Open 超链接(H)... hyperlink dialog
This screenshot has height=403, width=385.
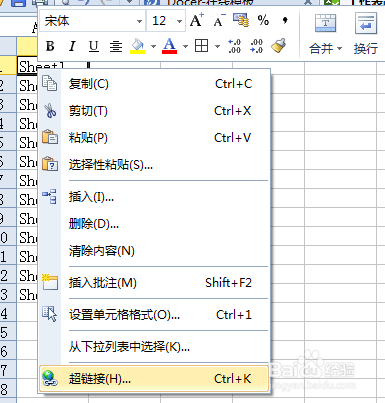point(154,379)
